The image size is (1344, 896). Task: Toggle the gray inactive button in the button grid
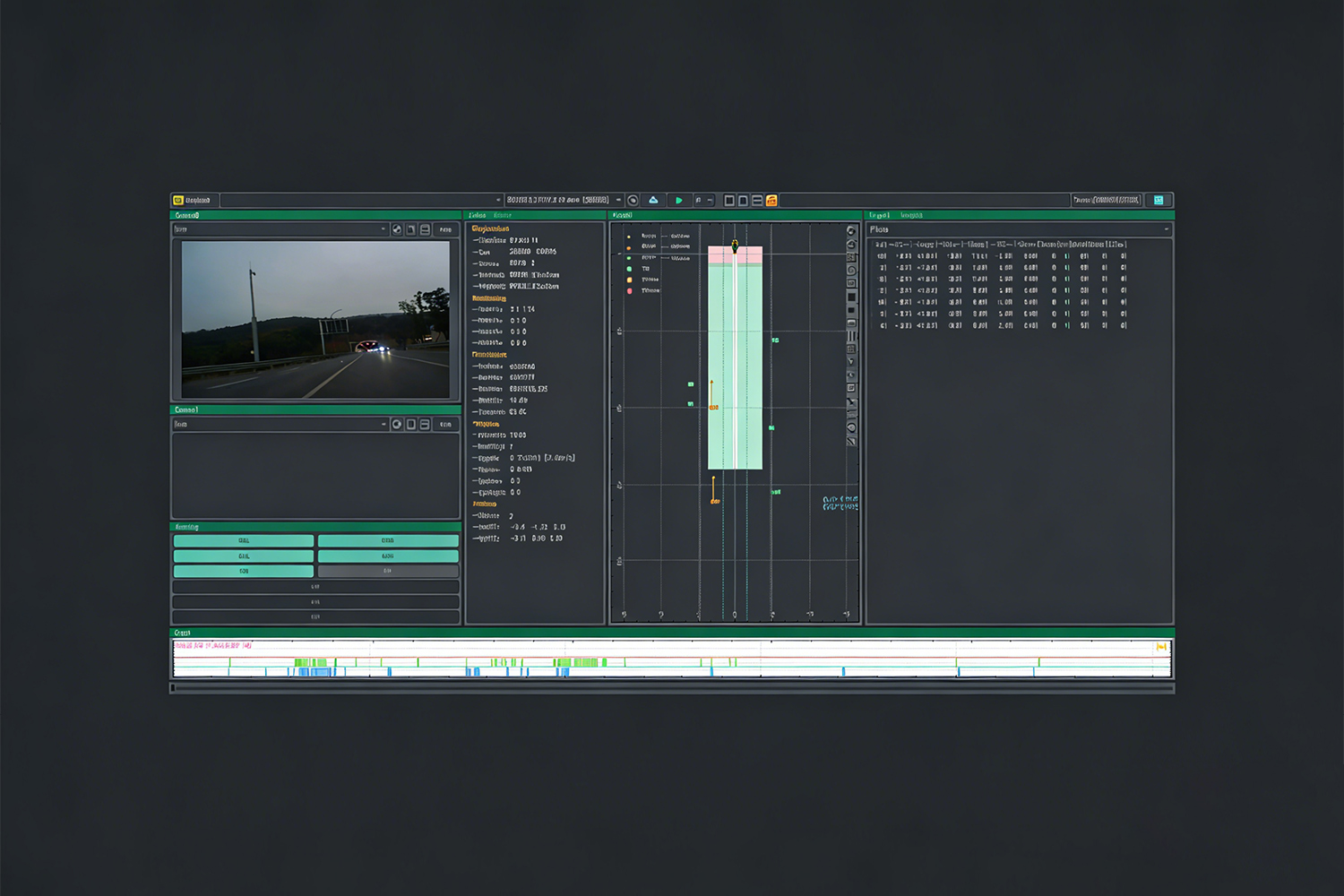coord(388,571)
